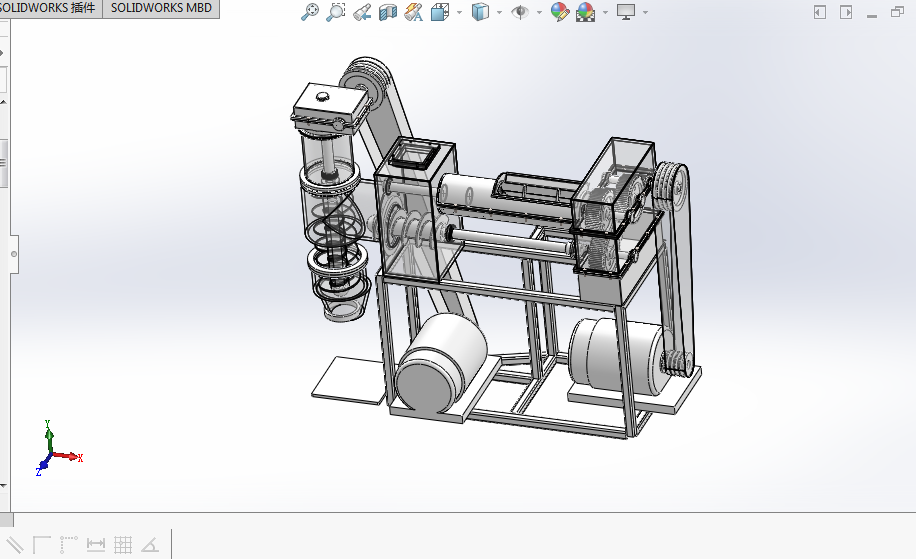Open Dynamic Annotation Views tool
The width and height of the screenshot is (916, 559).
tap(414, 12)
